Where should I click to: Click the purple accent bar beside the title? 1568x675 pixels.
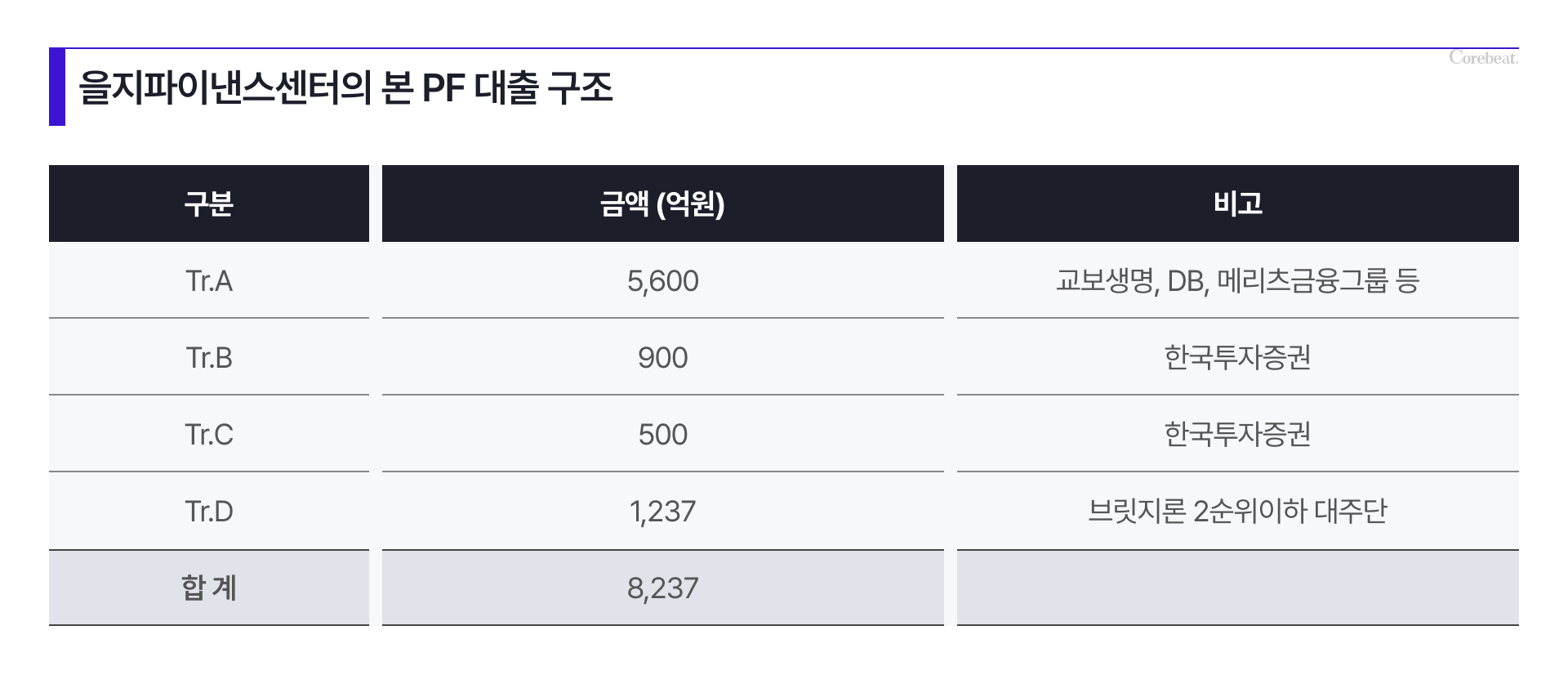point(57,87)
